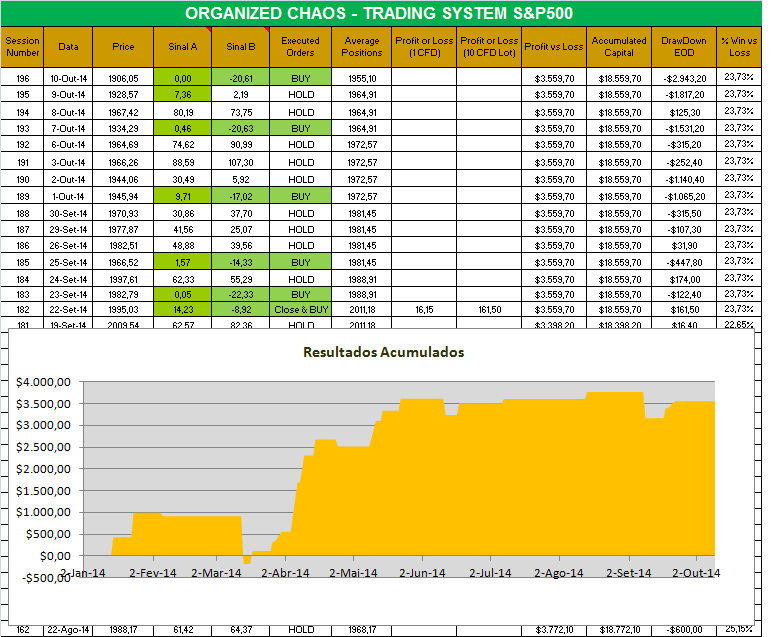Select session number cell 196
774x637 pixels.
coord(23,79)
